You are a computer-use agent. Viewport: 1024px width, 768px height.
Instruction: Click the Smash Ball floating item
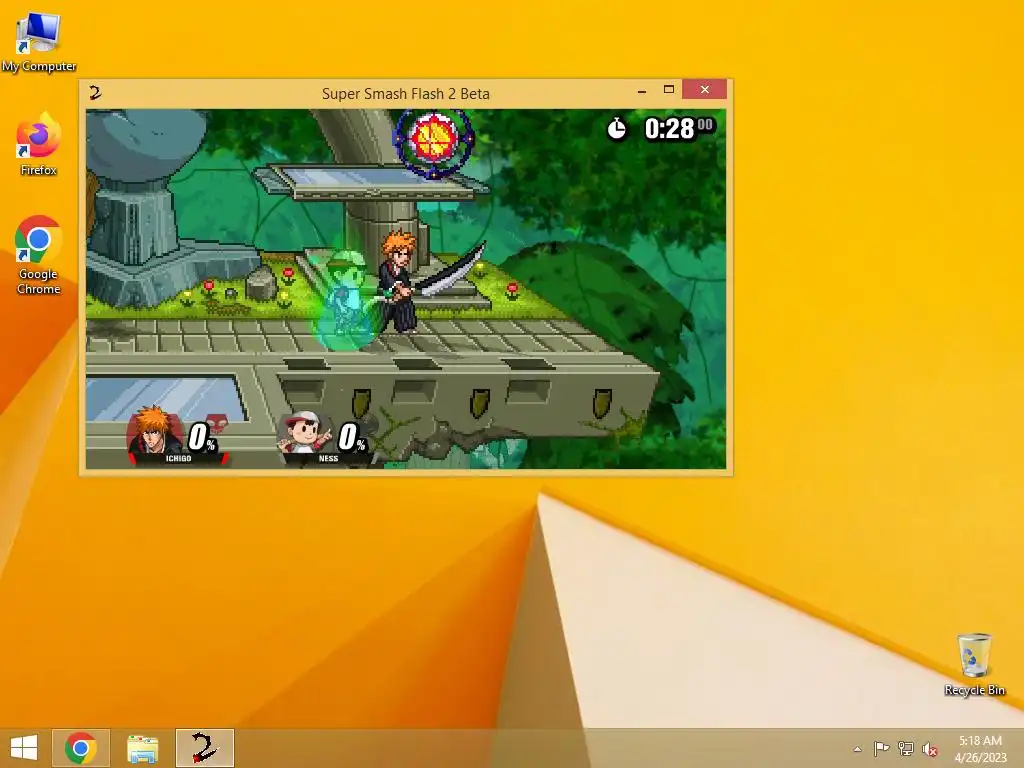coord(433,140)
